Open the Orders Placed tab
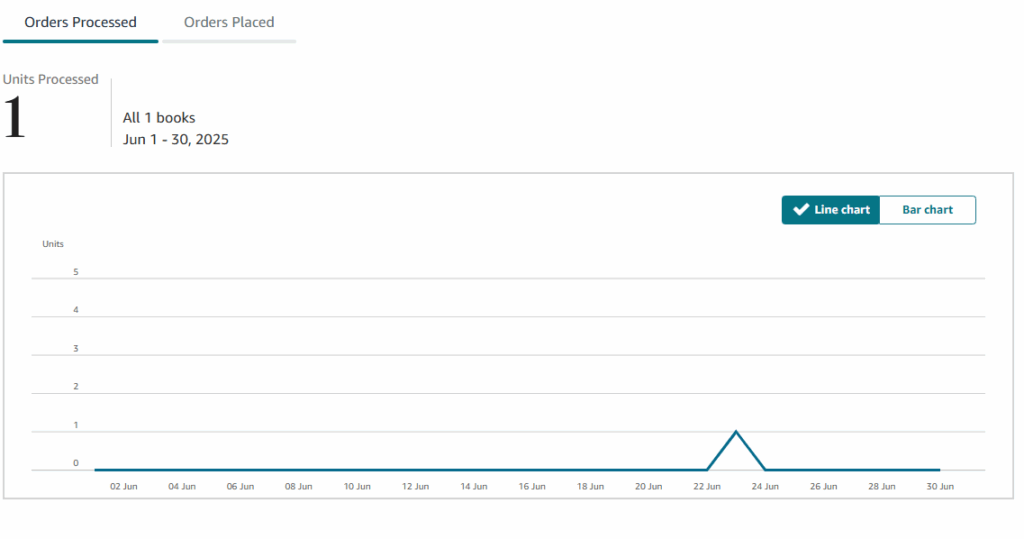The width and height of the screenshot is (1024, 539). click(229, 22)
